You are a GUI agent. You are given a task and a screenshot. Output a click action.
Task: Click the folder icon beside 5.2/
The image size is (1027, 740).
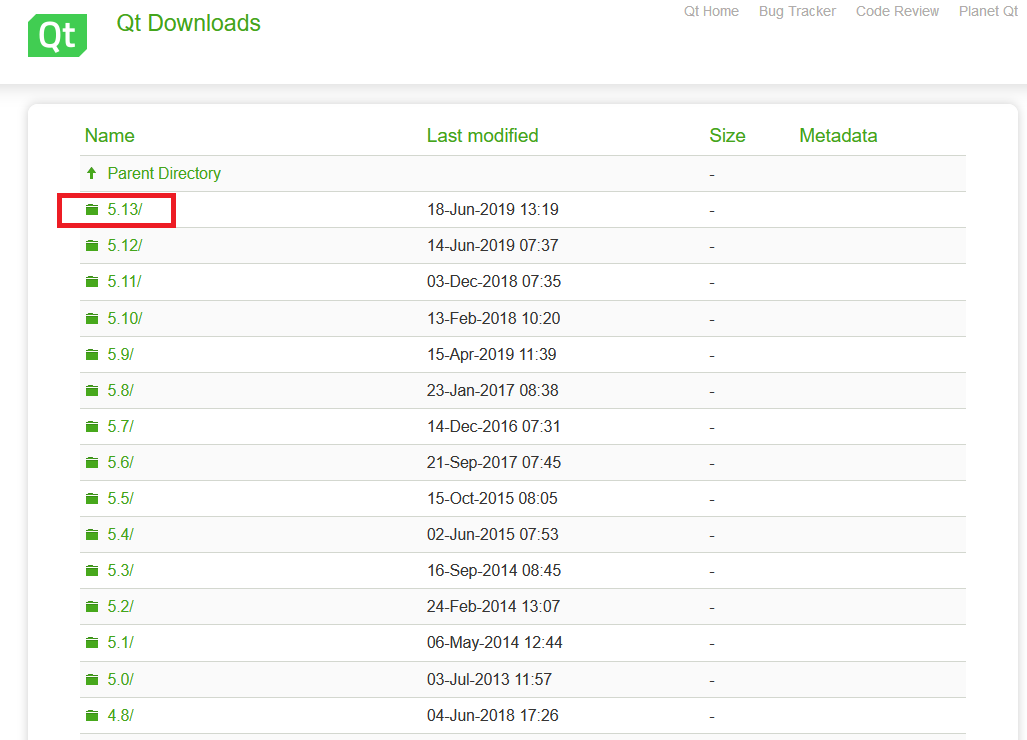click(92, 606)
